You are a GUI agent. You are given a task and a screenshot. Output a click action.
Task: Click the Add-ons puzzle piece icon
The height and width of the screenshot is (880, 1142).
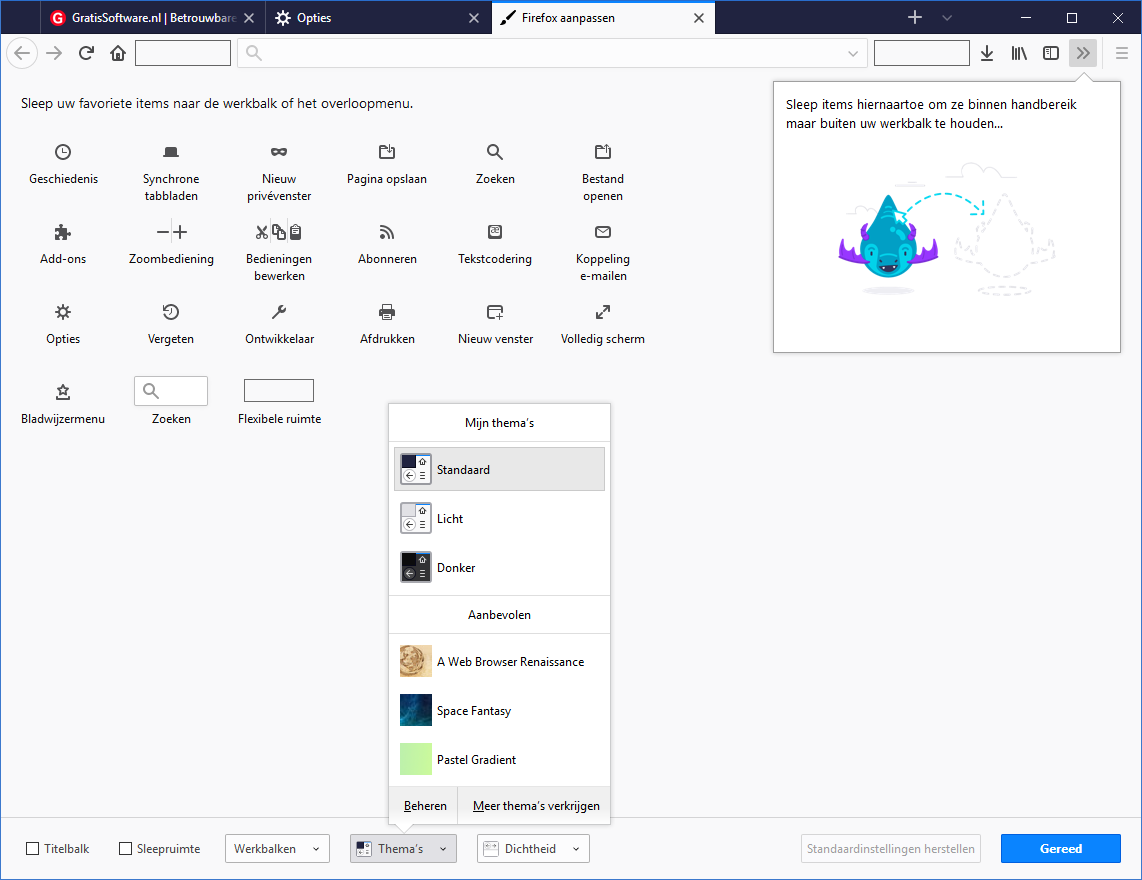tap(63, 232)
